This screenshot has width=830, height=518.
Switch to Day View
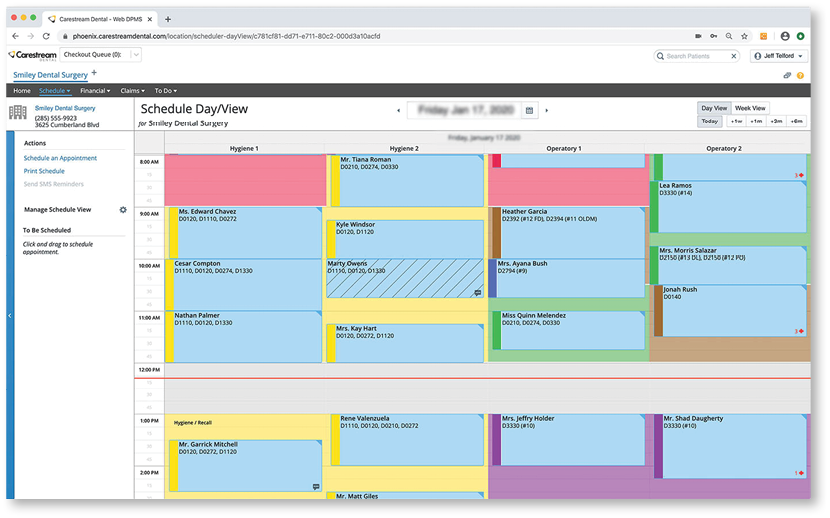point(714,108)
